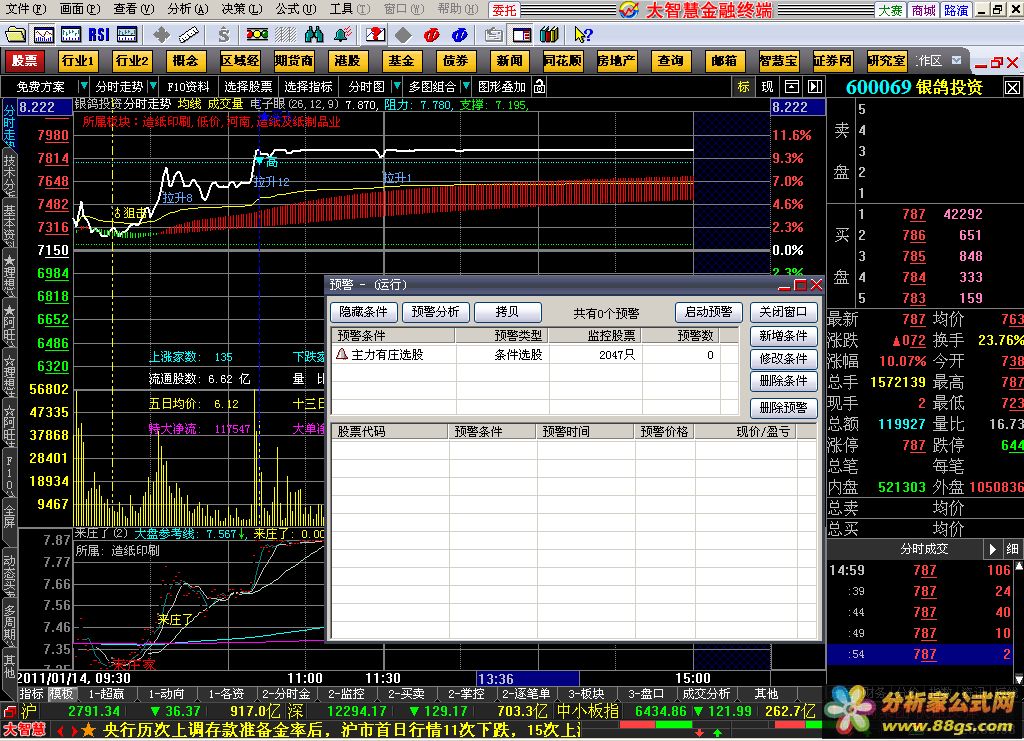Toggle the 现 button above chart
The image size is (1024, 741).
pyautogui.click(x=767, y=86)
